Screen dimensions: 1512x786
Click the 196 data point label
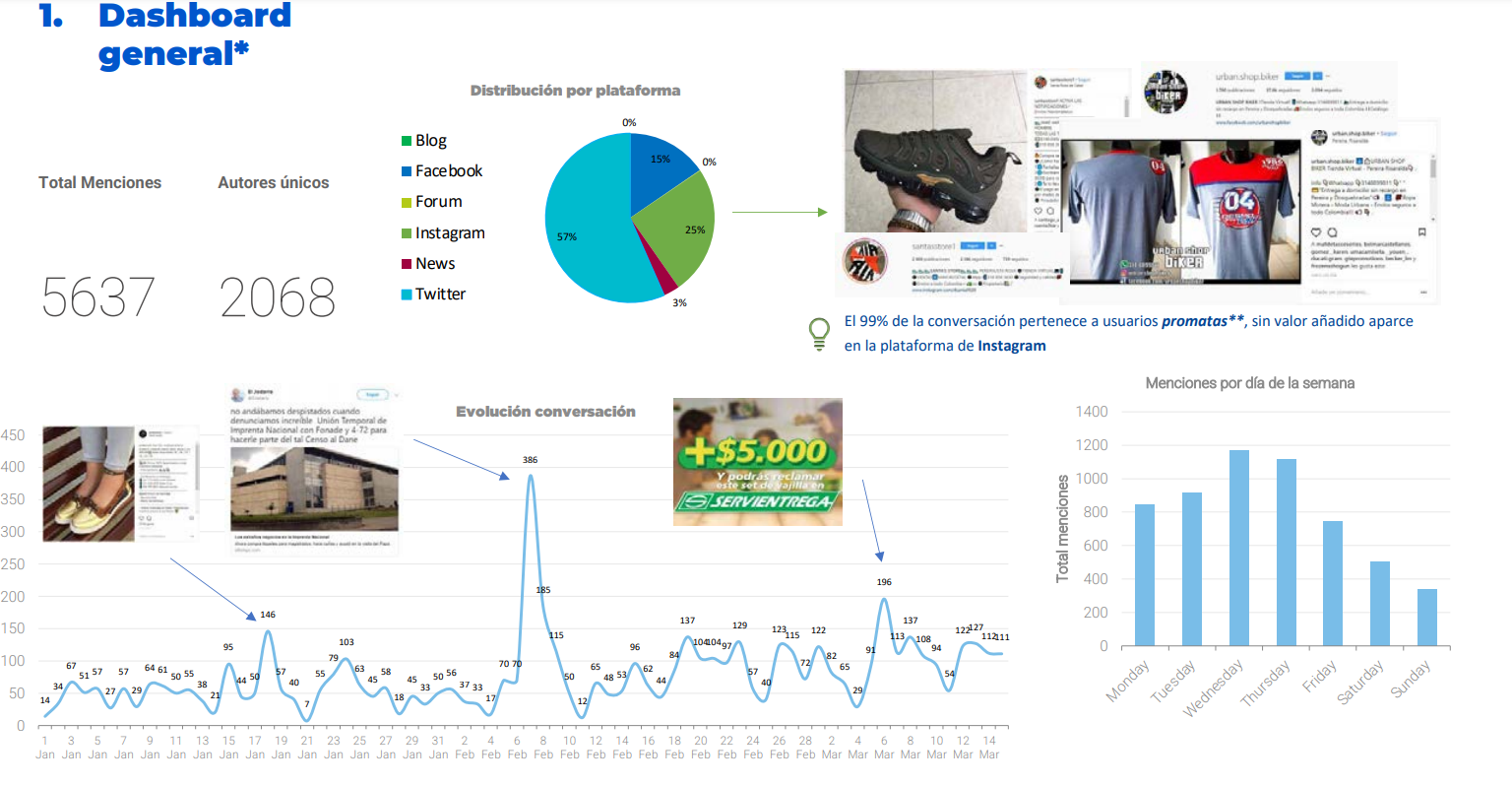[x=884, y=582]
